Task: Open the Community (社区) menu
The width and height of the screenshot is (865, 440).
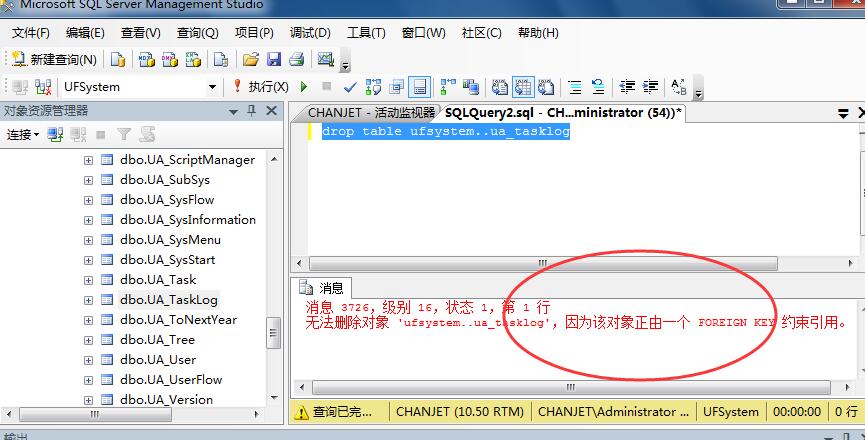Action: click(482, 33)
